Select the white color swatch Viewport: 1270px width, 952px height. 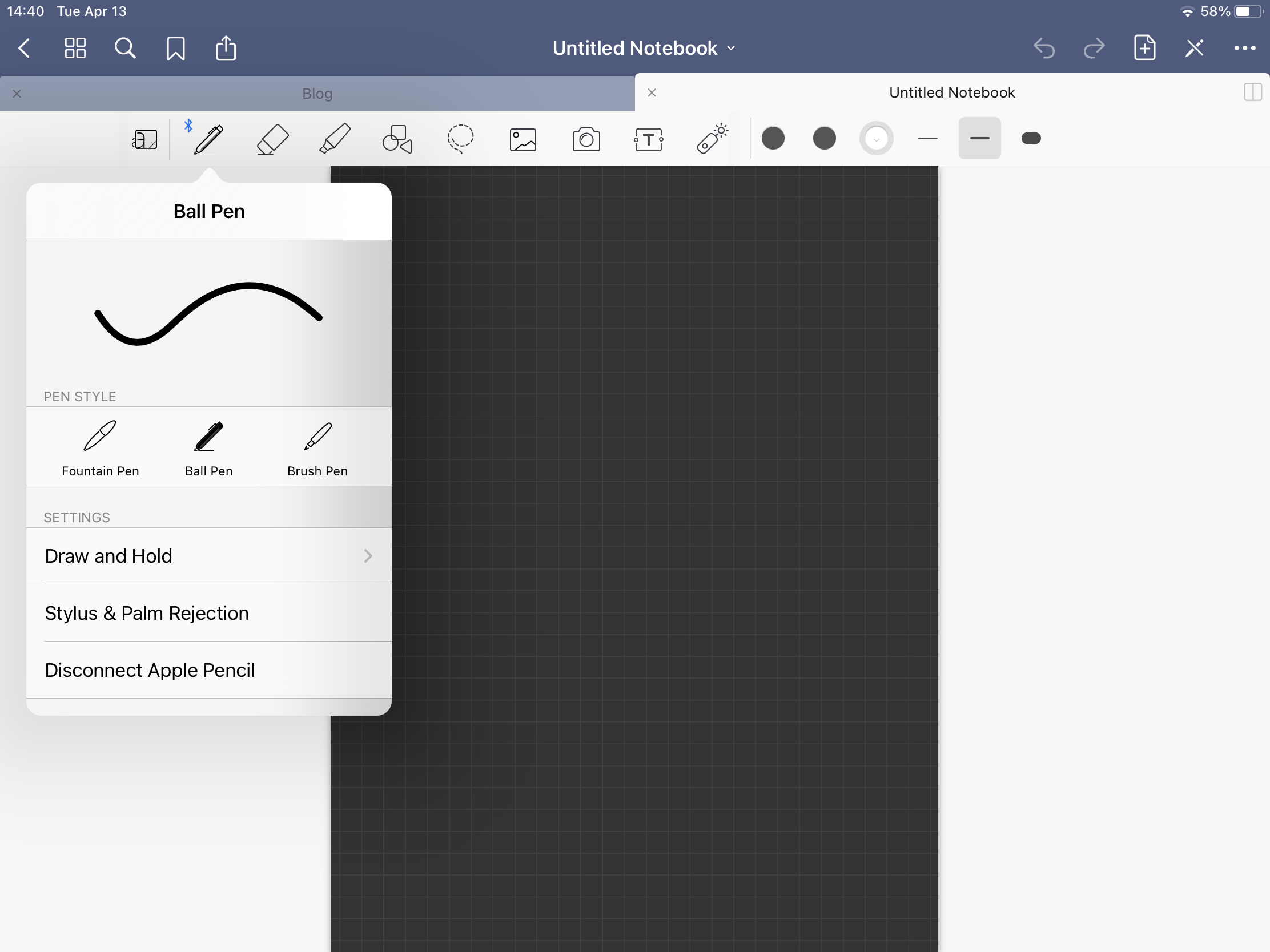875,138
